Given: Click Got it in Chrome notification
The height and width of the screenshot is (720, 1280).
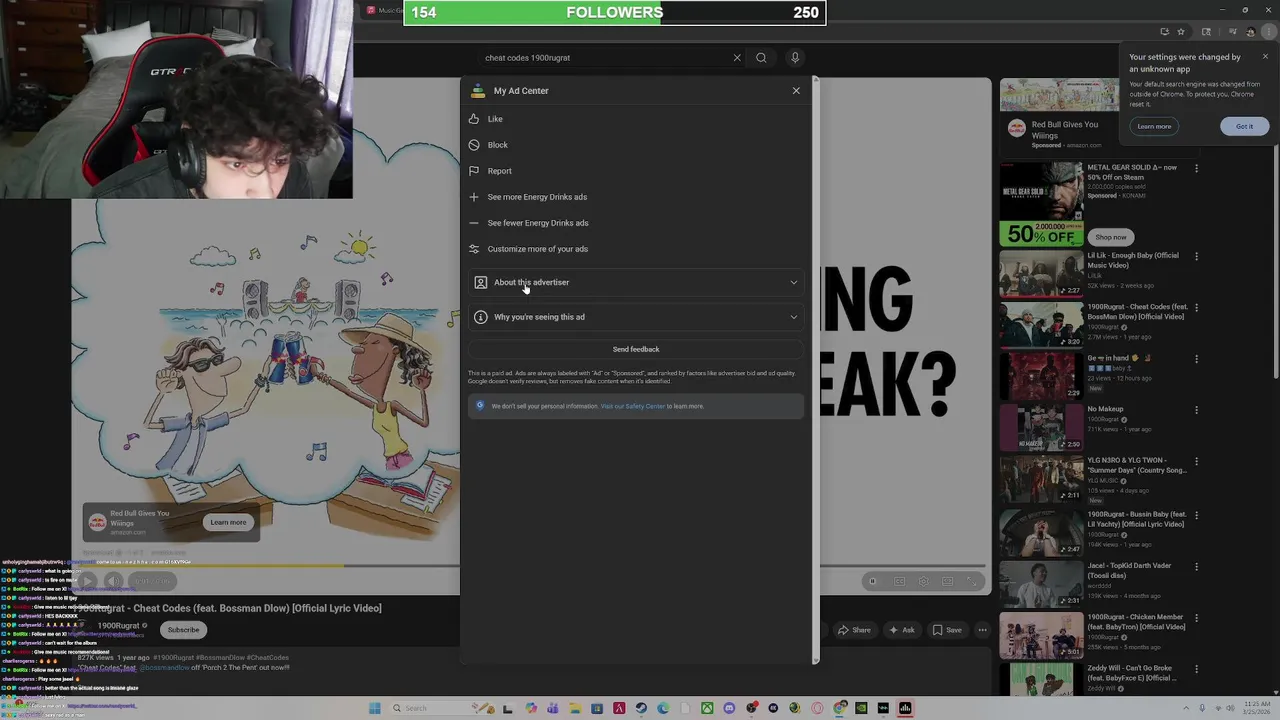Looking at the screenshot, I should [x=1244, y=126].
